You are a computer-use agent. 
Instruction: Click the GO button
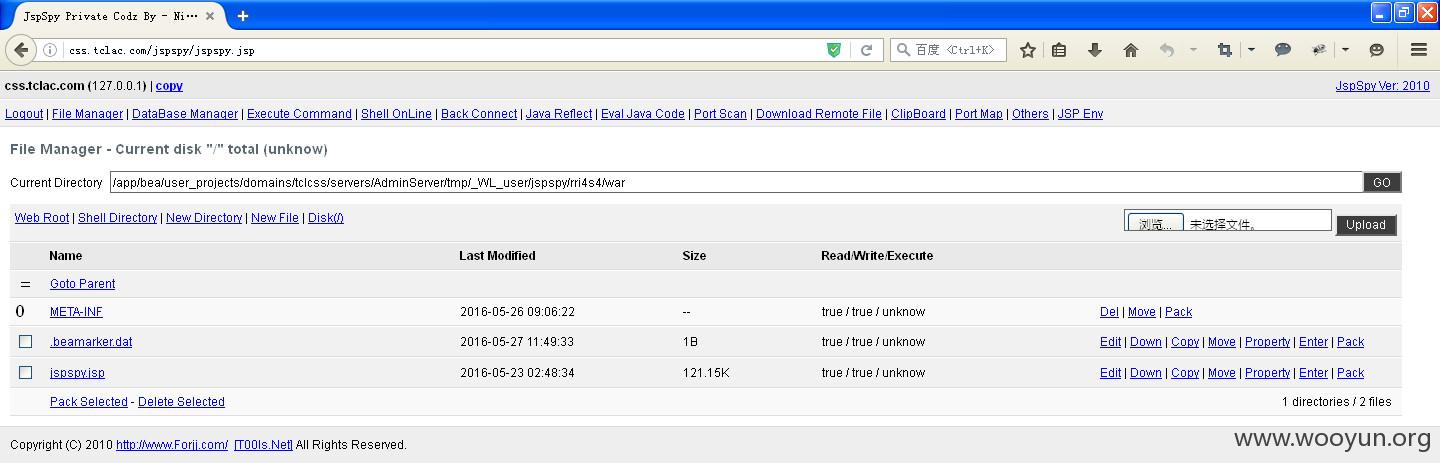click(x=1382, y=183)
